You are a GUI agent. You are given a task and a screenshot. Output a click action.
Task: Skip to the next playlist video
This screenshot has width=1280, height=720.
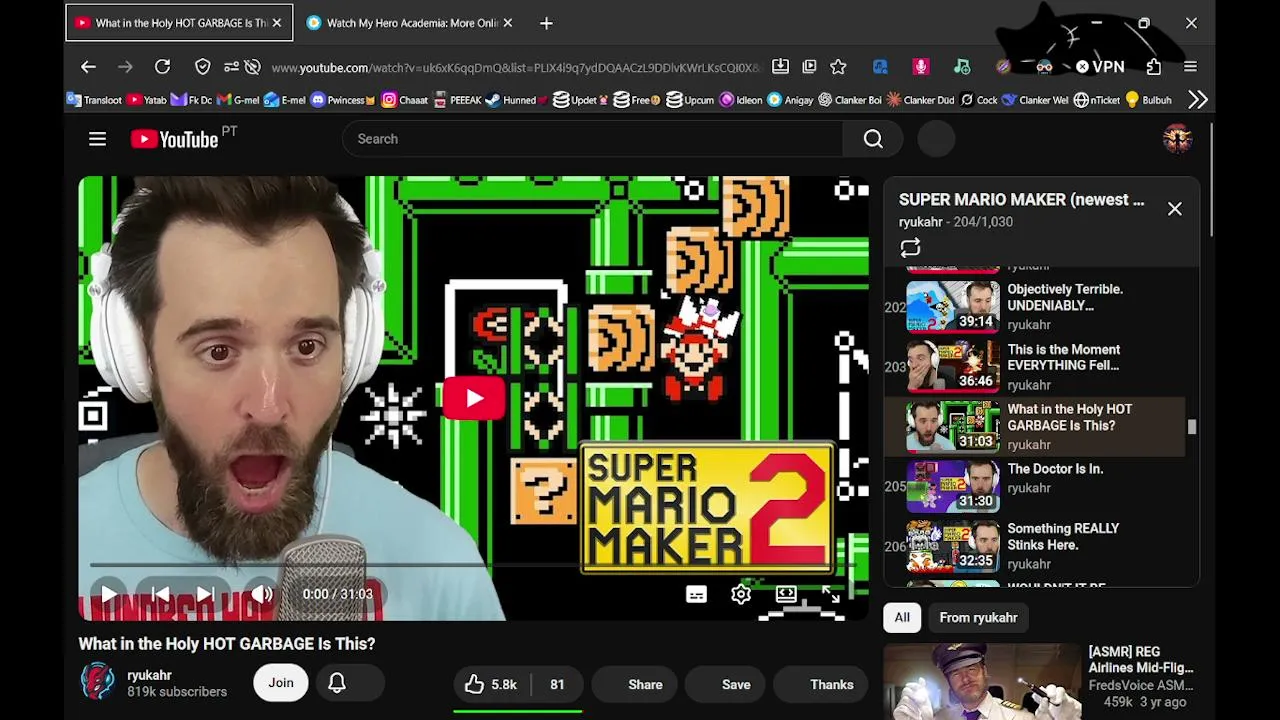point(206,594)
